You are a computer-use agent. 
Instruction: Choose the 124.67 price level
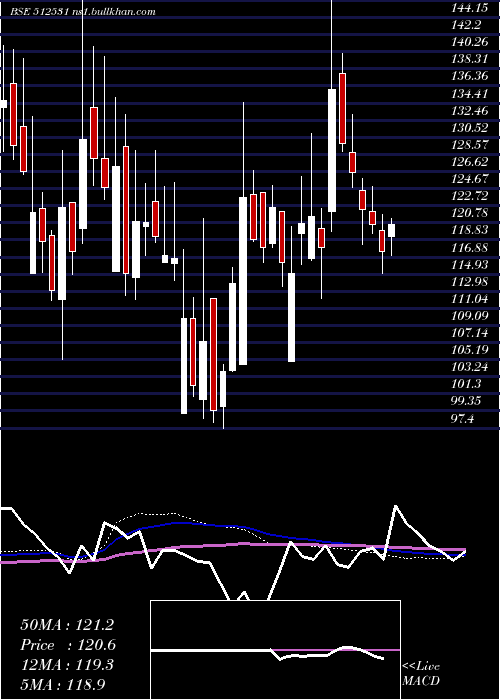pyautogui.click(x=468, y=179)
